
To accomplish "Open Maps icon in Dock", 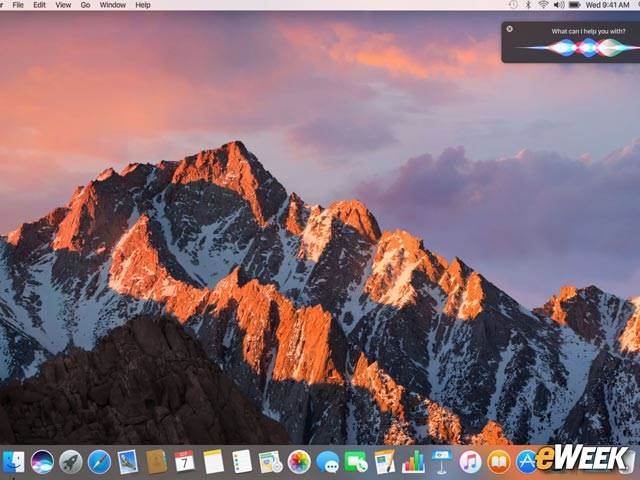I will (x=270, y=462).
